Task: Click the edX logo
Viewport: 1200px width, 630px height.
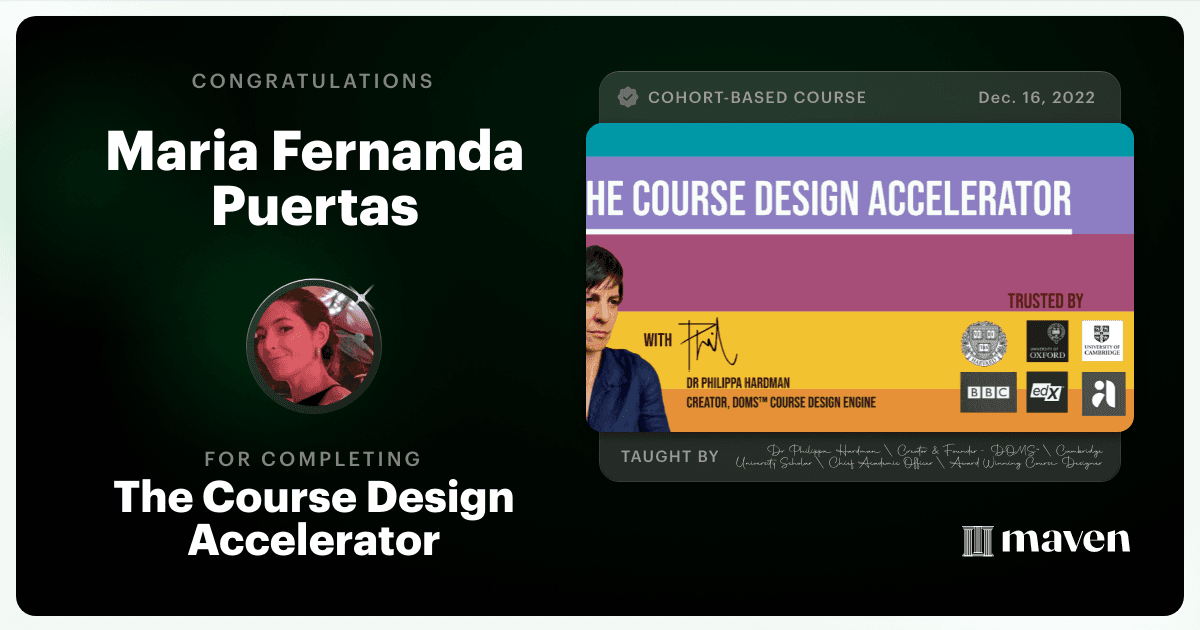Action: (1048, 393)
